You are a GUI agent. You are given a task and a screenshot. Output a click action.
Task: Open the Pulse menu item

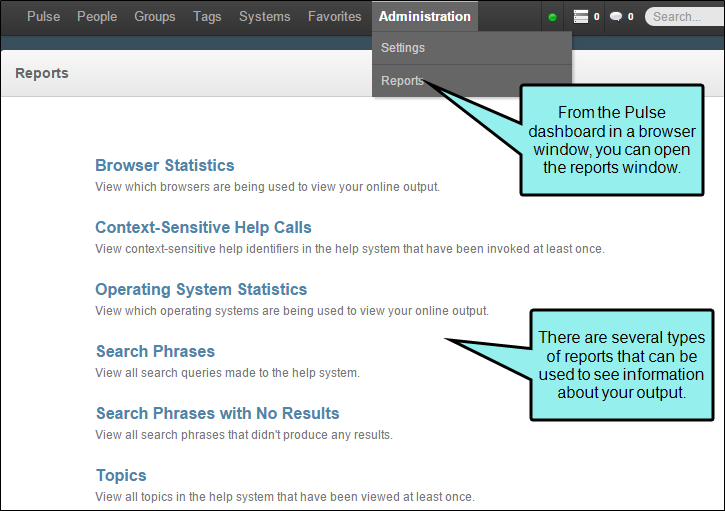click(x=43, y=17)
